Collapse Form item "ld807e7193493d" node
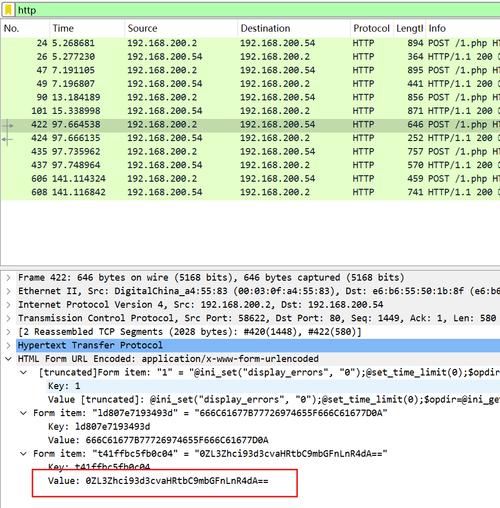Viewport: 500px width, 508px height. [x=23, y=413]
